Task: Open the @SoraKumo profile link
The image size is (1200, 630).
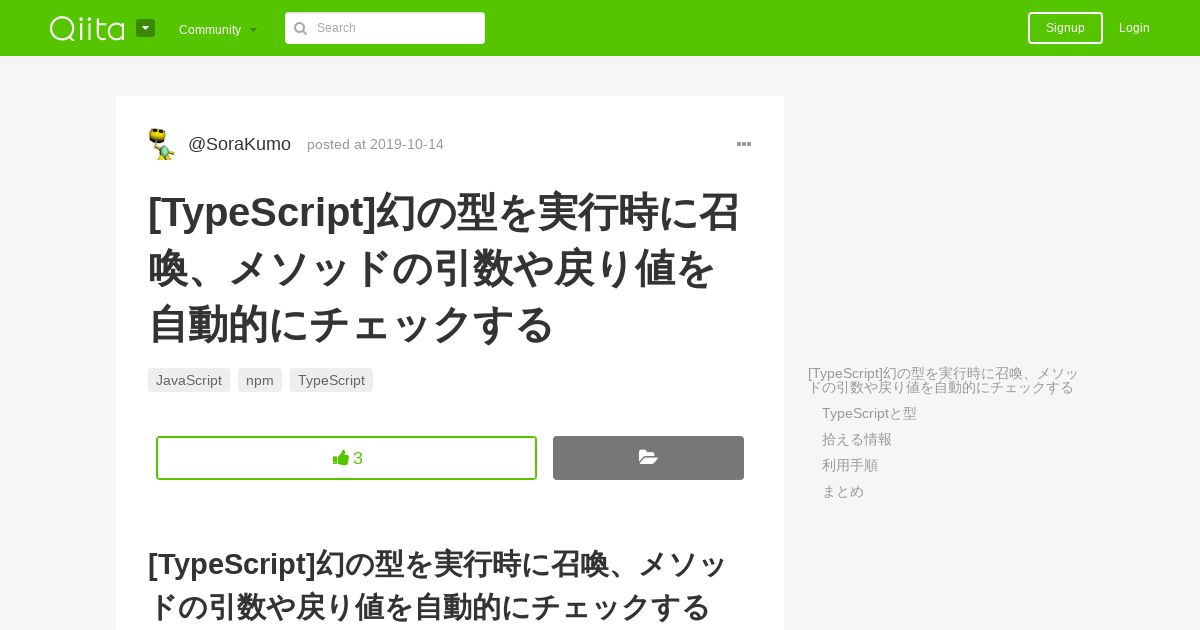Action: pyautogui.click(x=239, y=144)
